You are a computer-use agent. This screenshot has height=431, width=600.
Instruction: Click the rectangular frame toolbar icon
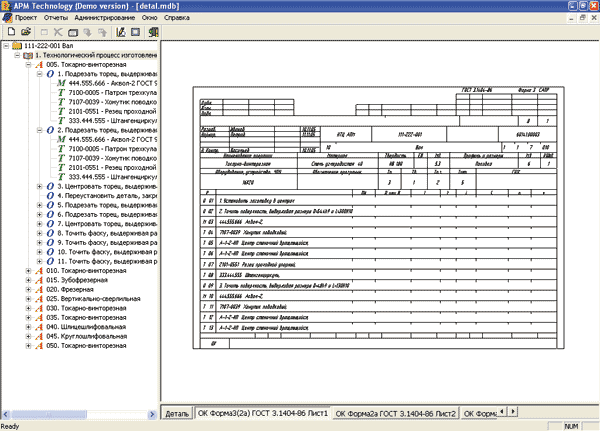pyautogui.click(x=134, y=32)
